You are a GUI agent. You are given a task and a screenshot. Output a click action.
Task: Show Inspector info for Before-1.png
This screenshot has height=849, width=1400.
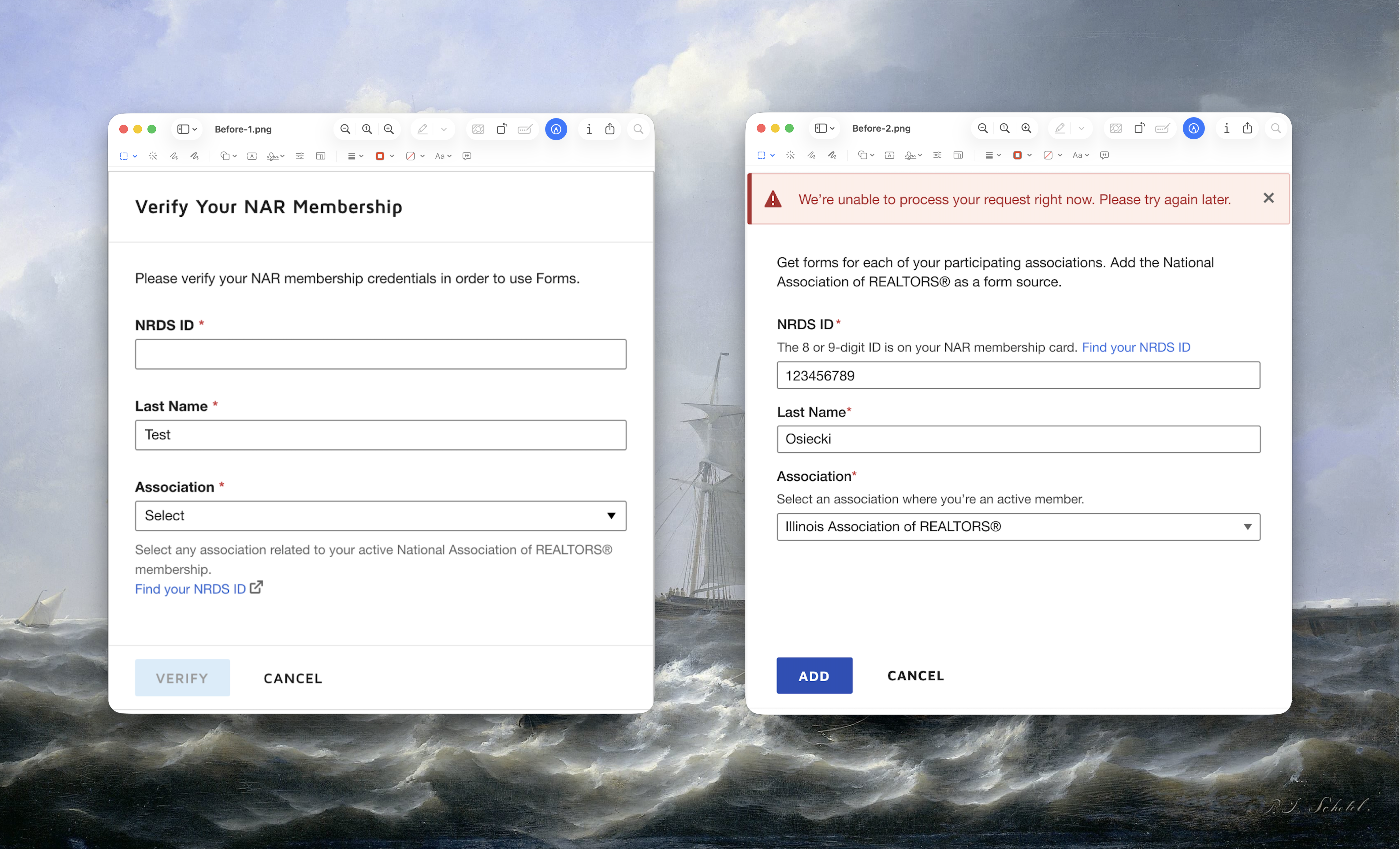[x=589, y=129]
